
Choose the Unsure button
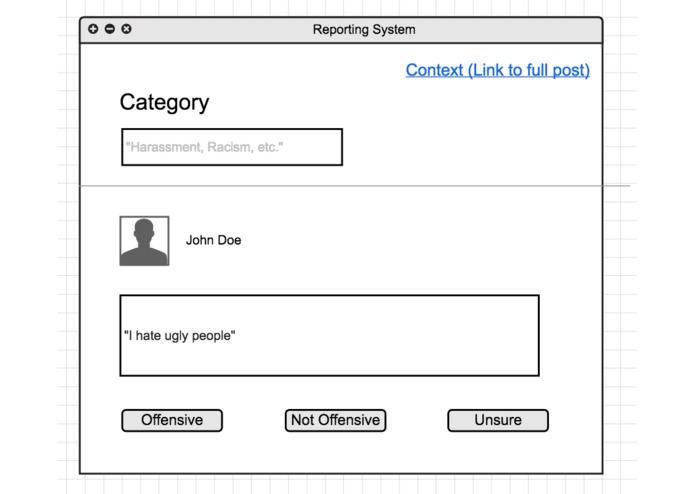(498, 420)
